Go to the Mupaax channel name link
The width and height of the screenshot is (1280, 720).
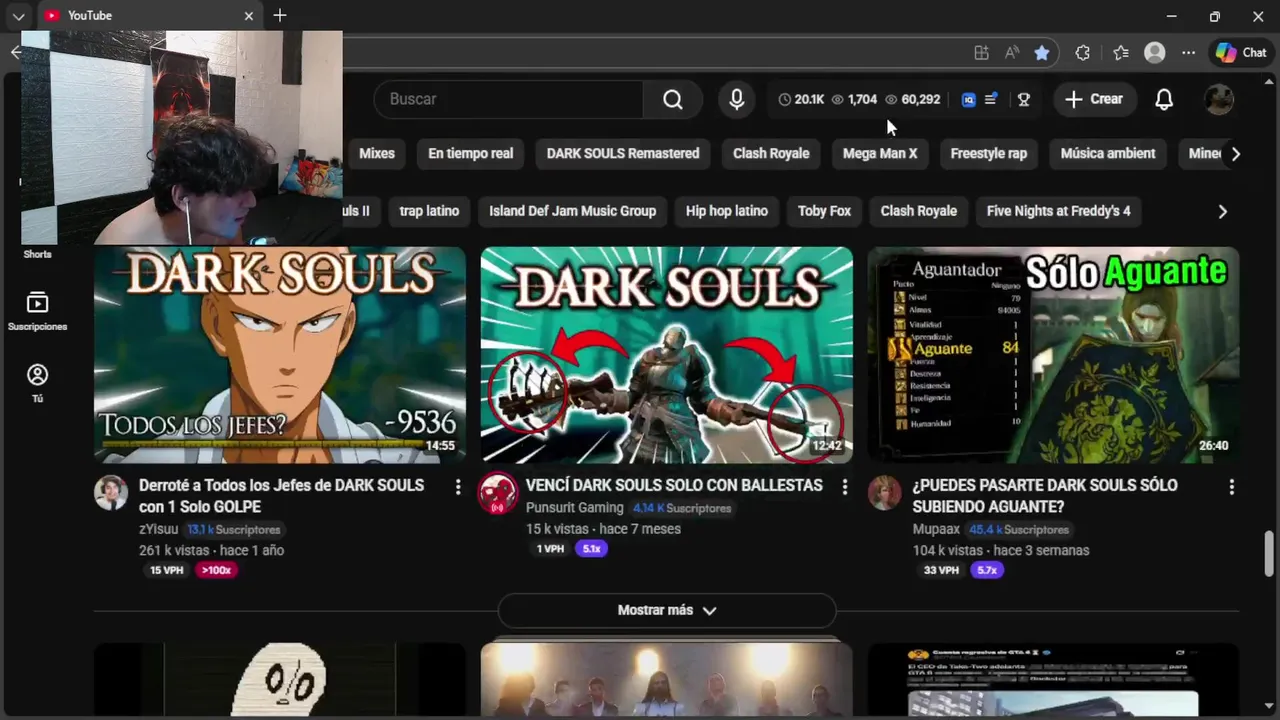pyautogui.click(x=936, y=529)
